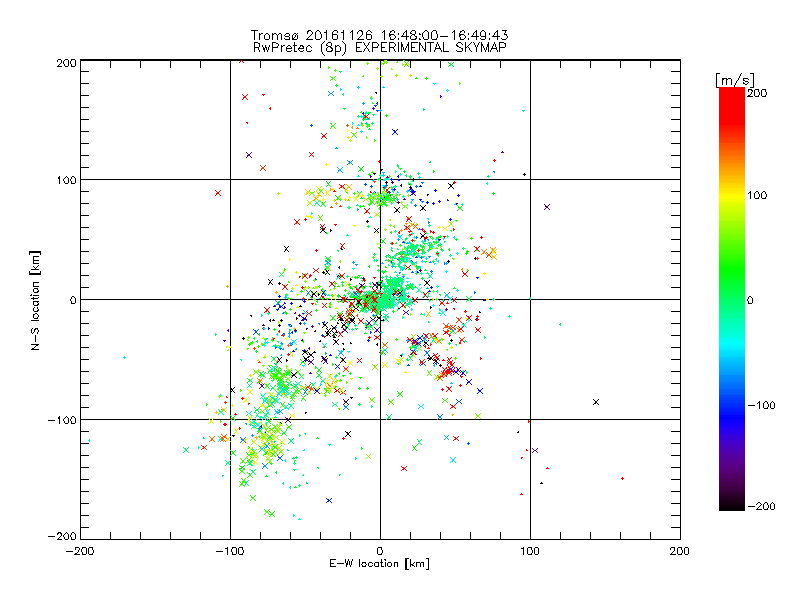Viewport: 800px width, 600px height.
Task: Click the -200 tick label on the N-S axis
Action: [x=62, y=536]
